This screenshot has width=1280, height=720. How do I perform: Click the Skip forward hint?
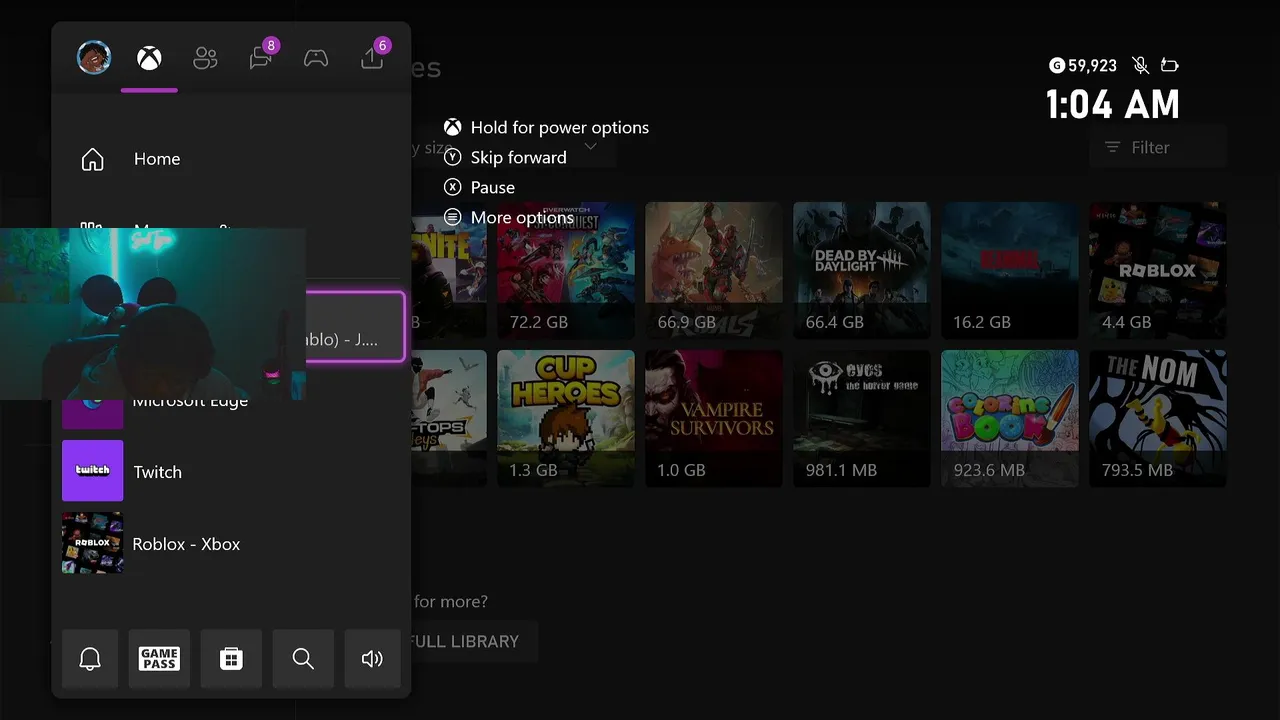pyautogui.click(x=506, y=157)
